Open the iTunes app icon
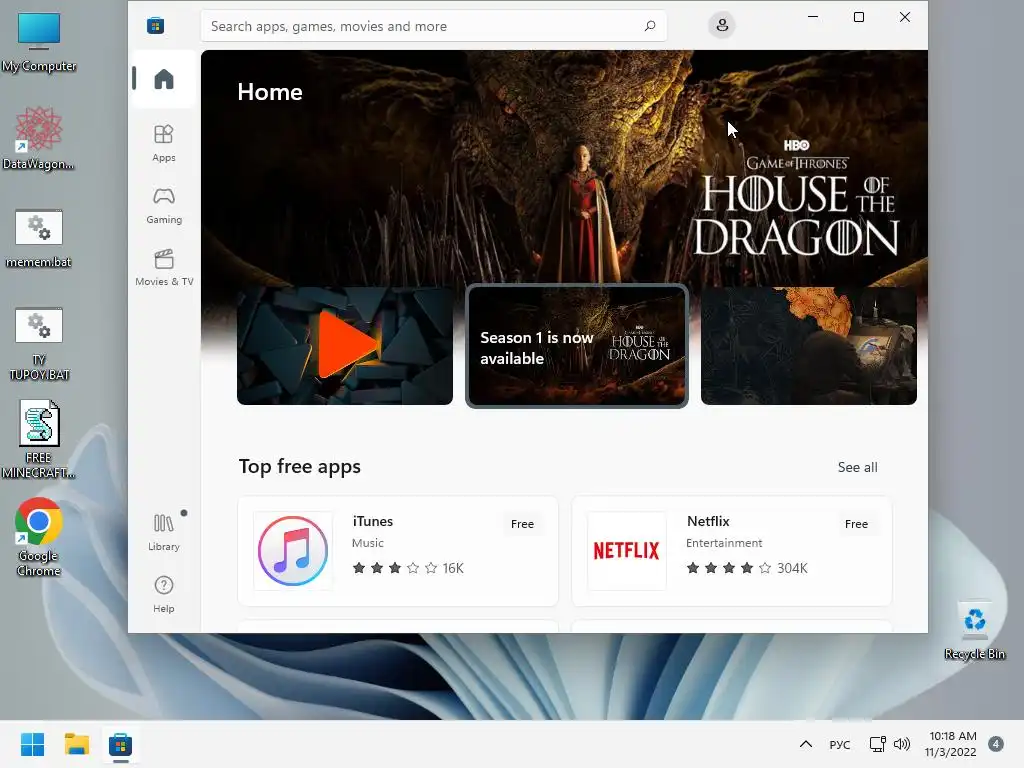 [x=293, y=551]
